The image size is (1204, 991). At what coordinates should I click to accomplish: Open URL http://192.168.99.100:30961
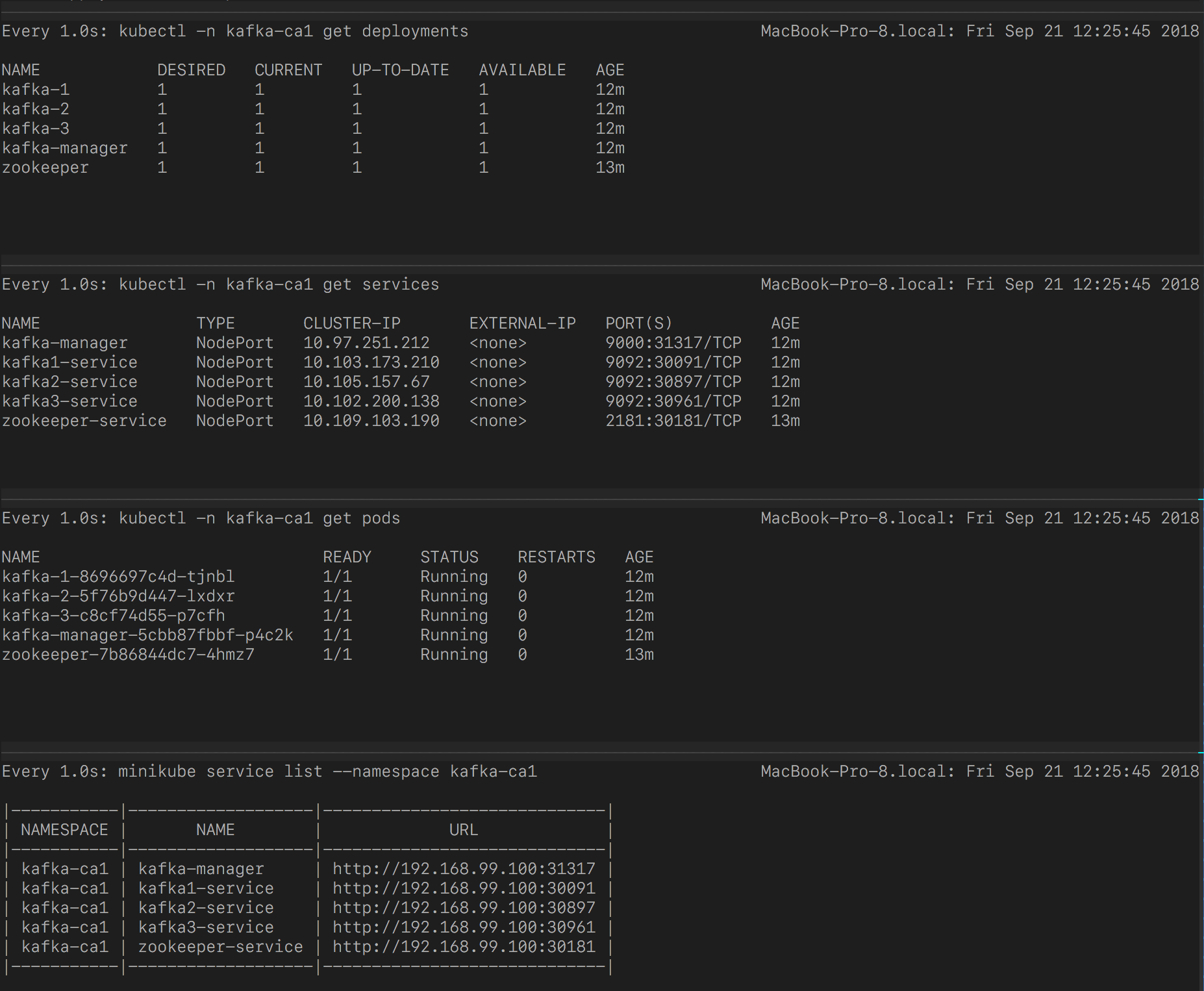pos(464,927)
